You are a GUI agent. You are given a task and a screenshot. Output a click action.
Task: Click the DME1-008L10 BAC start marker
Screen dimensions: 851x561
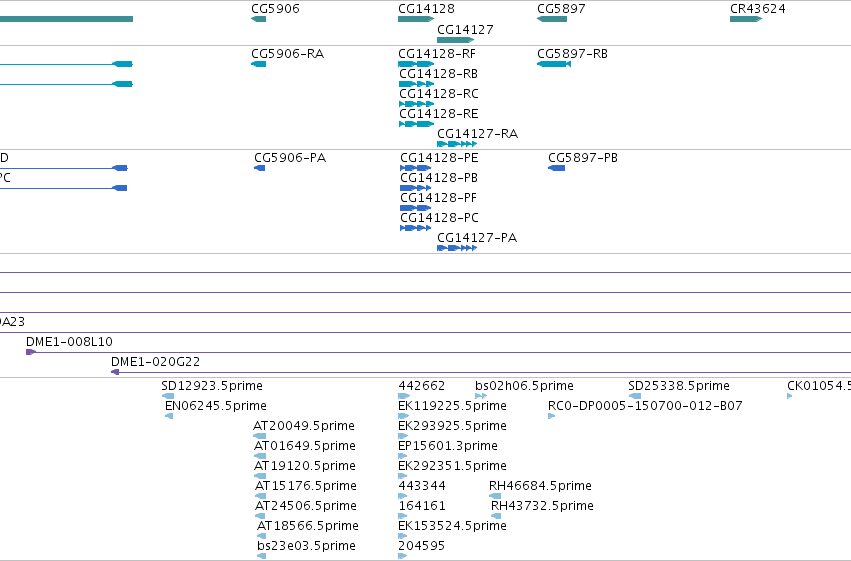[x=31, y=353]
